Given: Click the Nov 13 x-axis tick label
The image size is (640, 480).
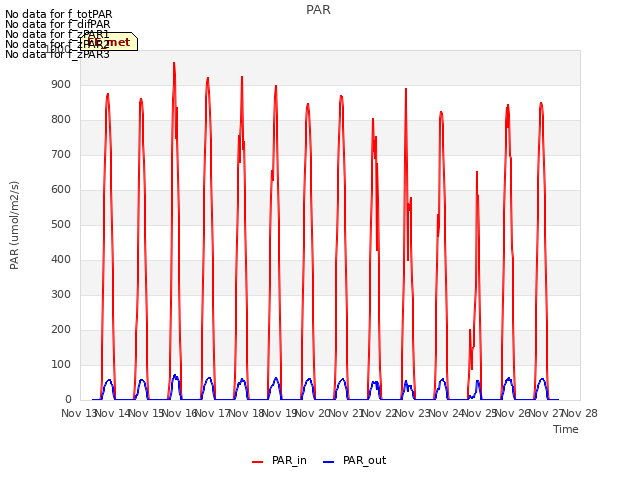Looking at the screenshot, I should click(78, 413).
